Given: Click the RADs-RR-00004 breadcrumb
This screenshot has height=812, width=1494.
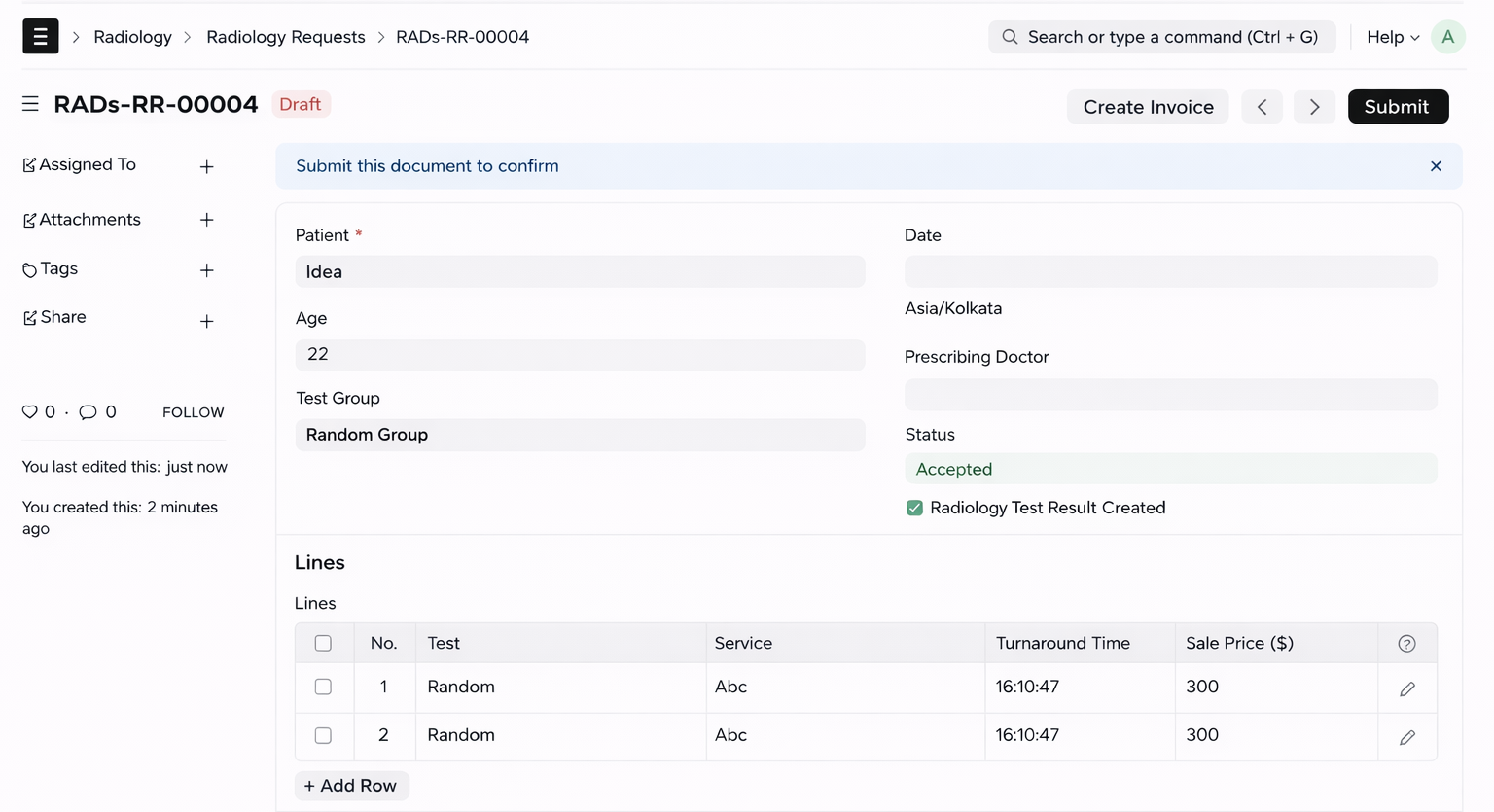Looking at the screenshot, I should [x=463, y=37].
